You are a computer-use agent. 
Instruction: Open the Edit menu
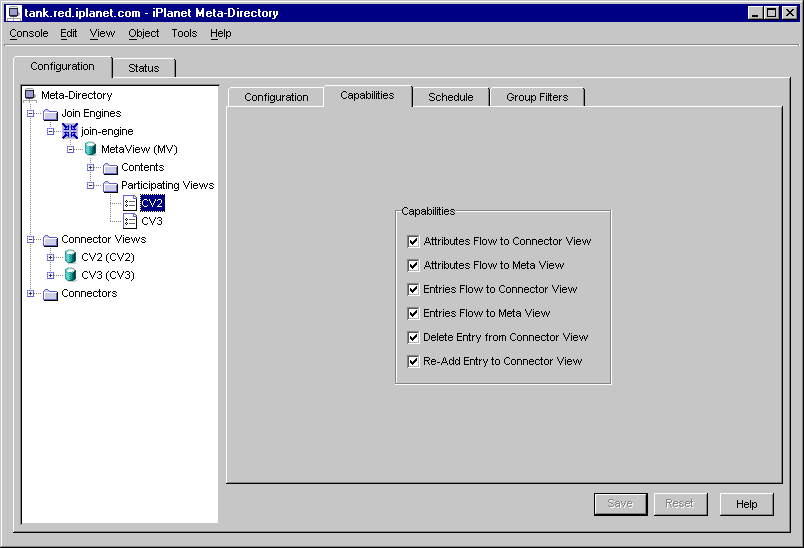coord(68,33)
